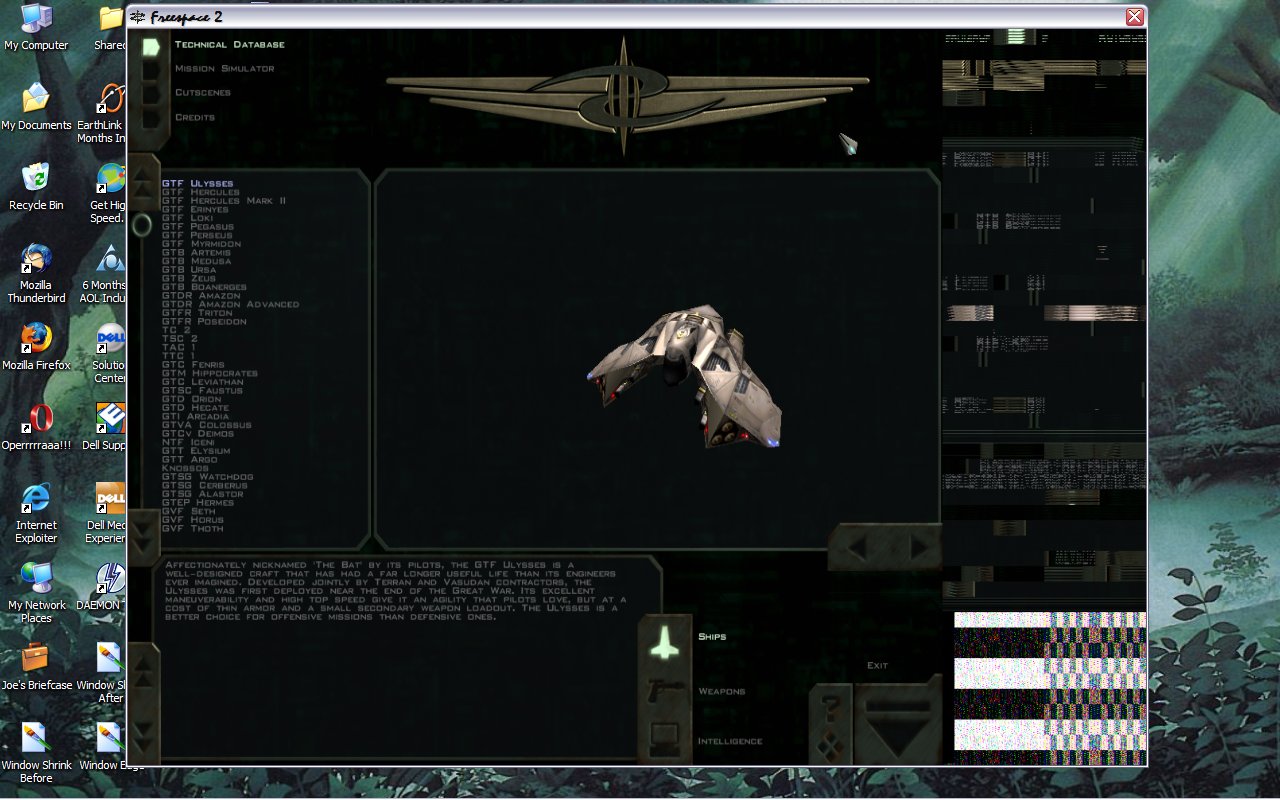1280x800 pixels.
Task: Click the Weapons section pistol icon
Action: (x=665, y=690)
